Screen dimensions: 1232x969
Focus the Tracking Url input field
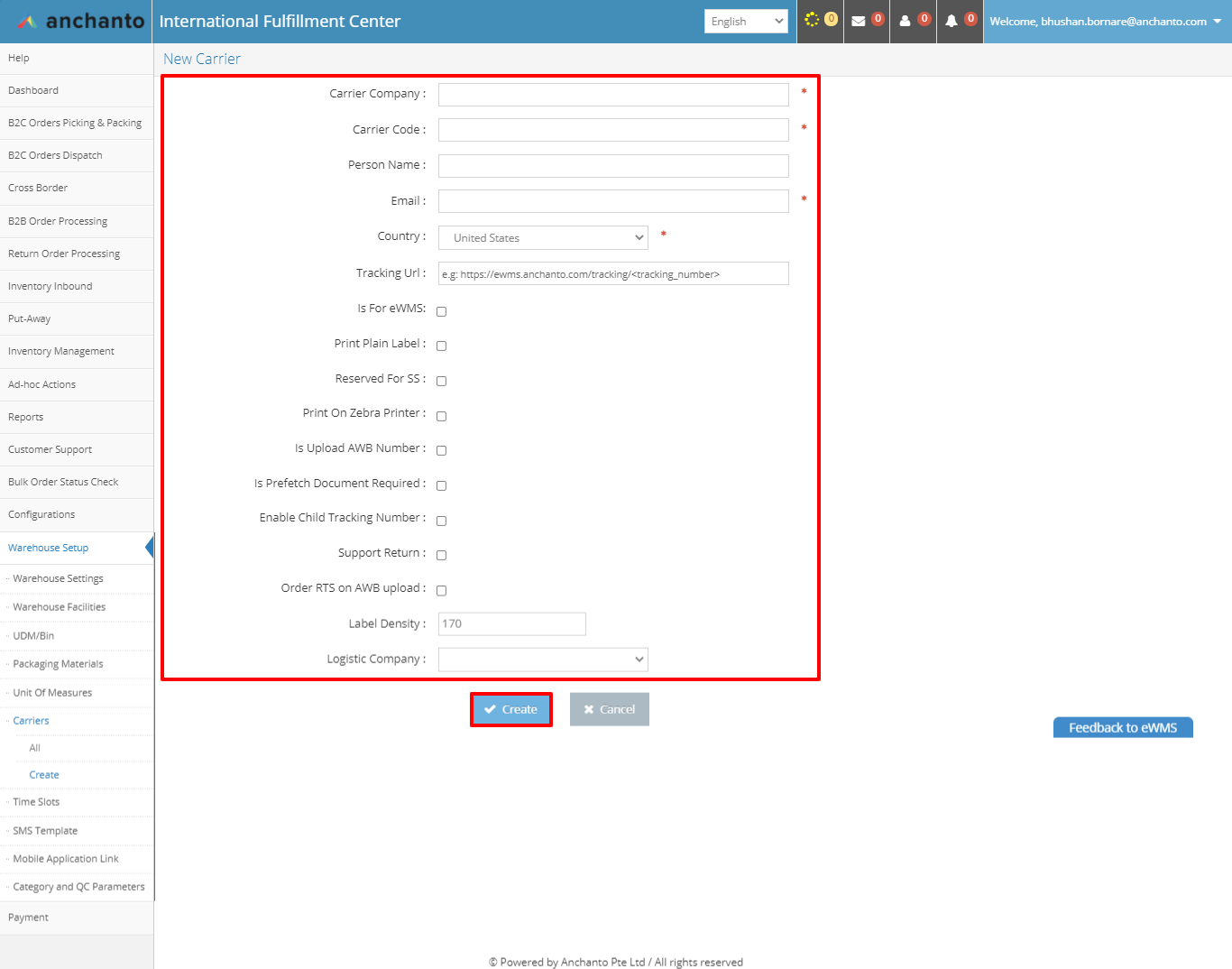click(613, 274)
